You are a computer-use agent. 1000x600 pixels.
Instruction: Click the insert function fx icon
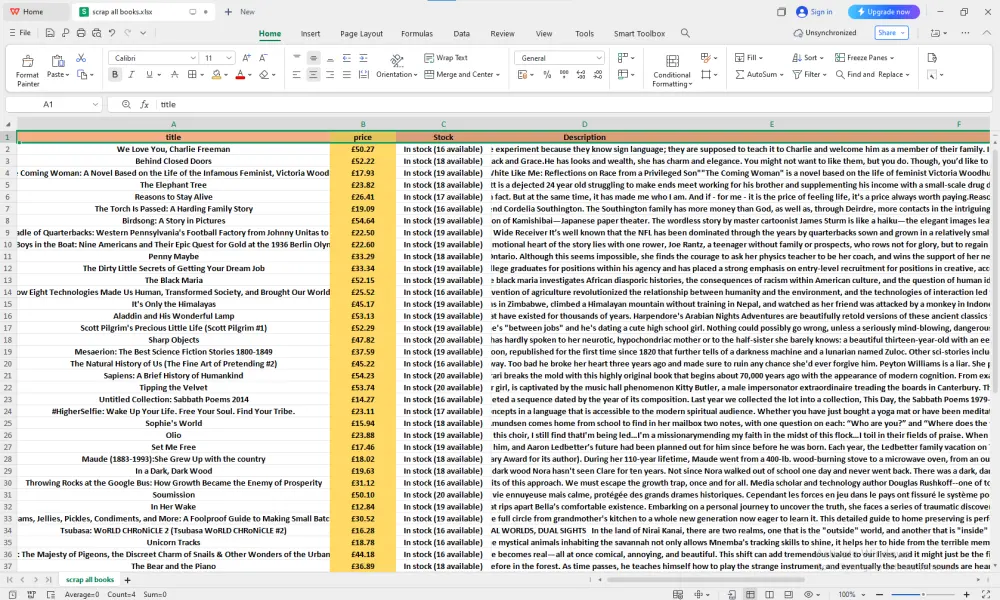[x=145, y=104]
